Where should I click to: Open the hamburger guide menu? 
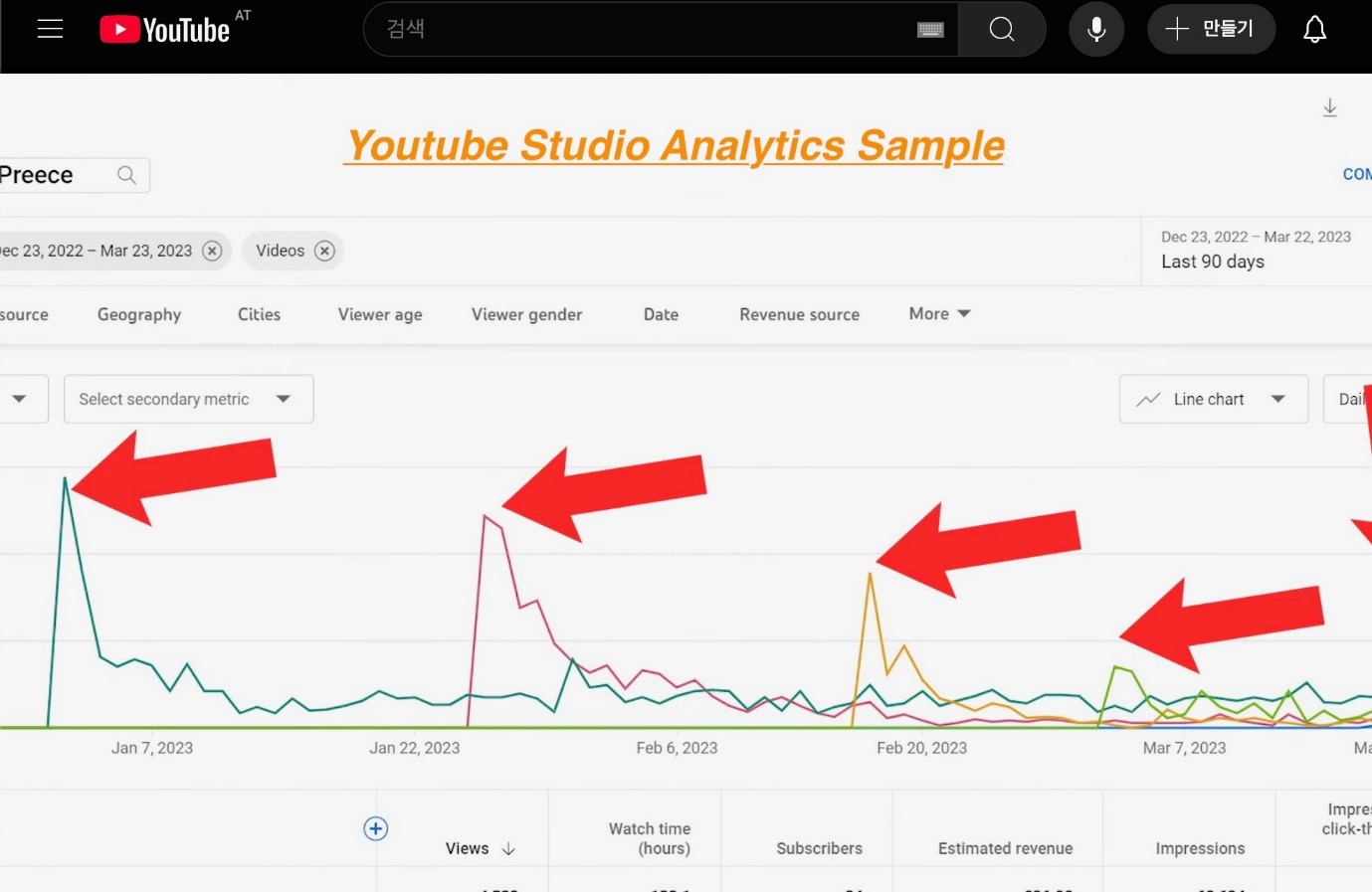click(x=50, y=29)
